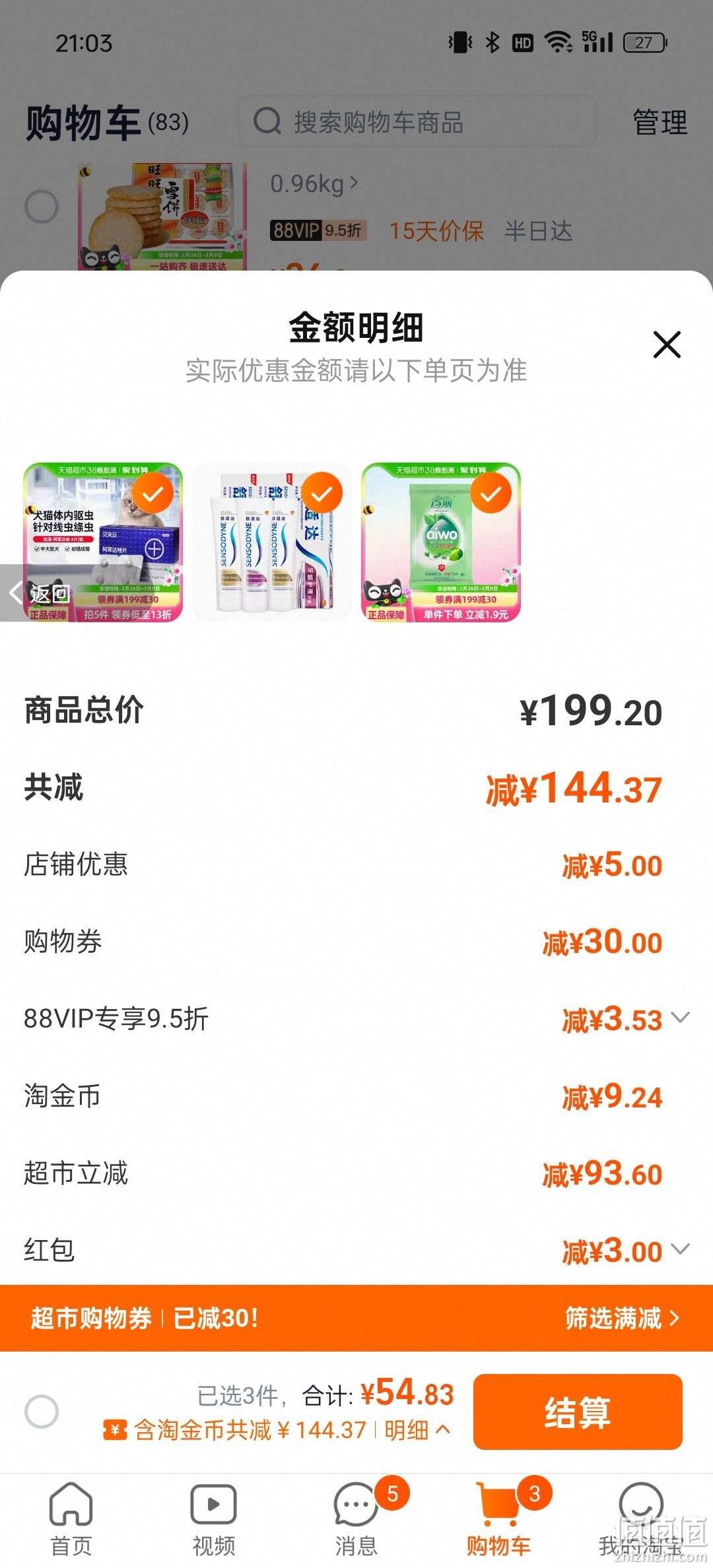Tap 管理 to manage the cart

(660, 122)
